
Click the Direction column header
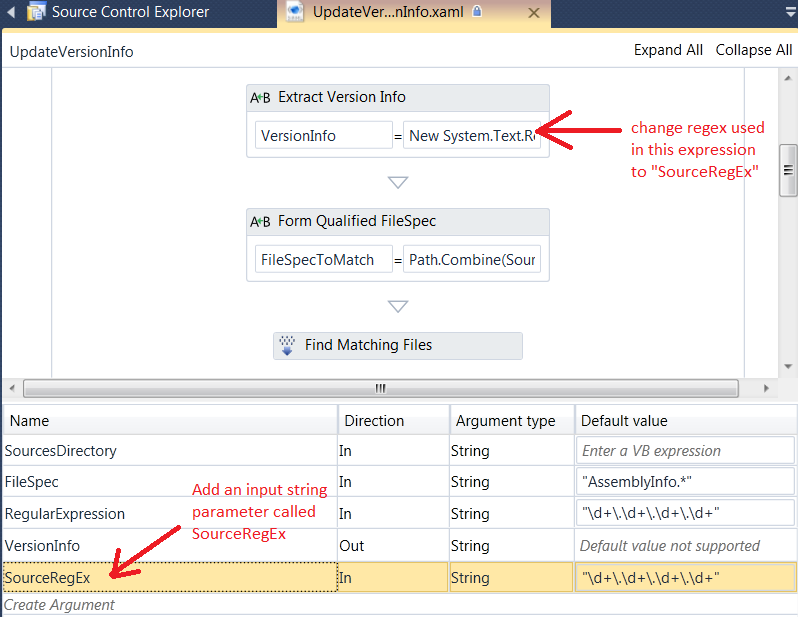pyautogui.click(x=394, y=420)
